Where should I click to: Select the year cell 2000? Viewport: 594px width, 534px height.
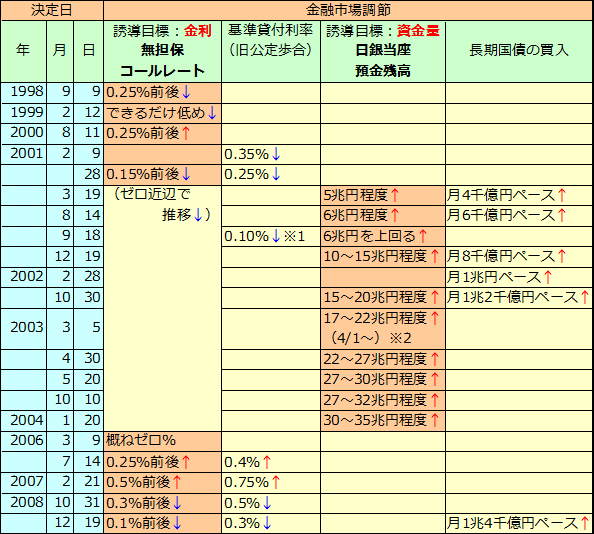point(23,133)
